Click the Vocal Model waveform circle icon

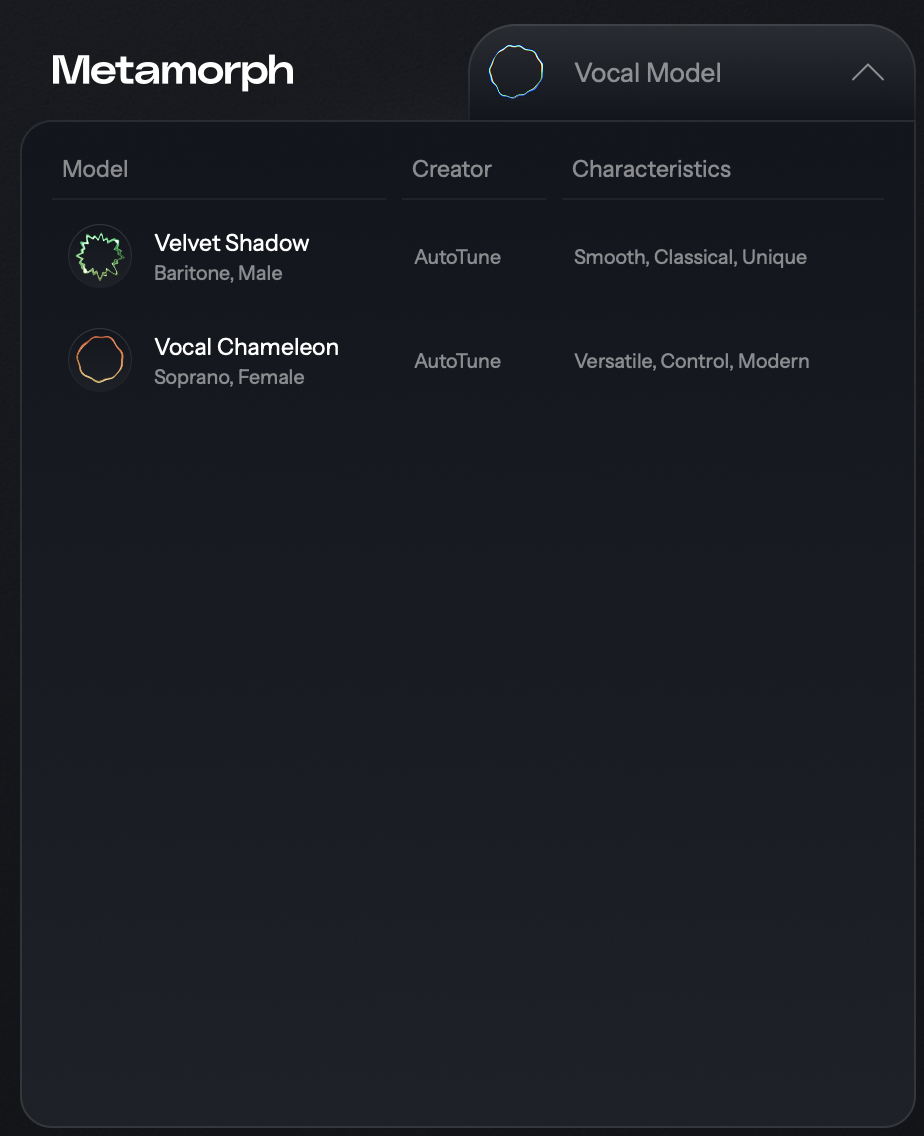tap(516, 73)
